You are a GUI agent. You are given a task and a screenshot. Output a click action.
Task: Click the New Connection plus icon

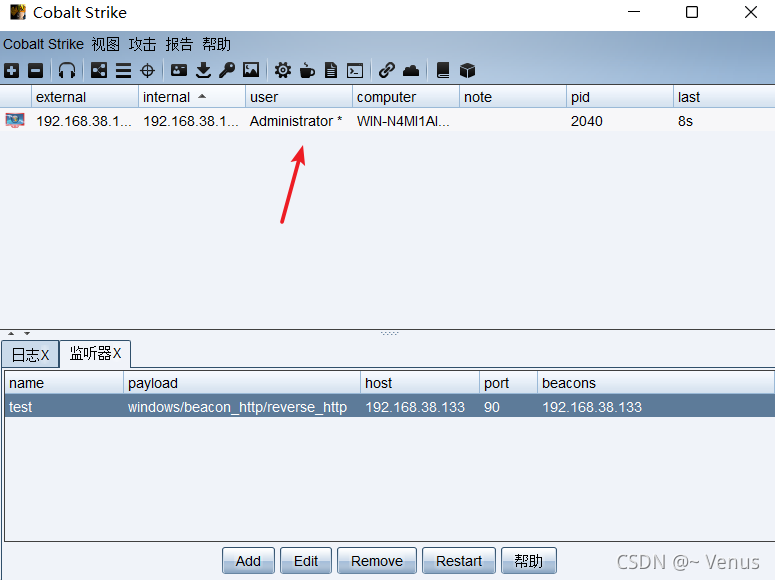pyautogui.click(x=12, y=71)
